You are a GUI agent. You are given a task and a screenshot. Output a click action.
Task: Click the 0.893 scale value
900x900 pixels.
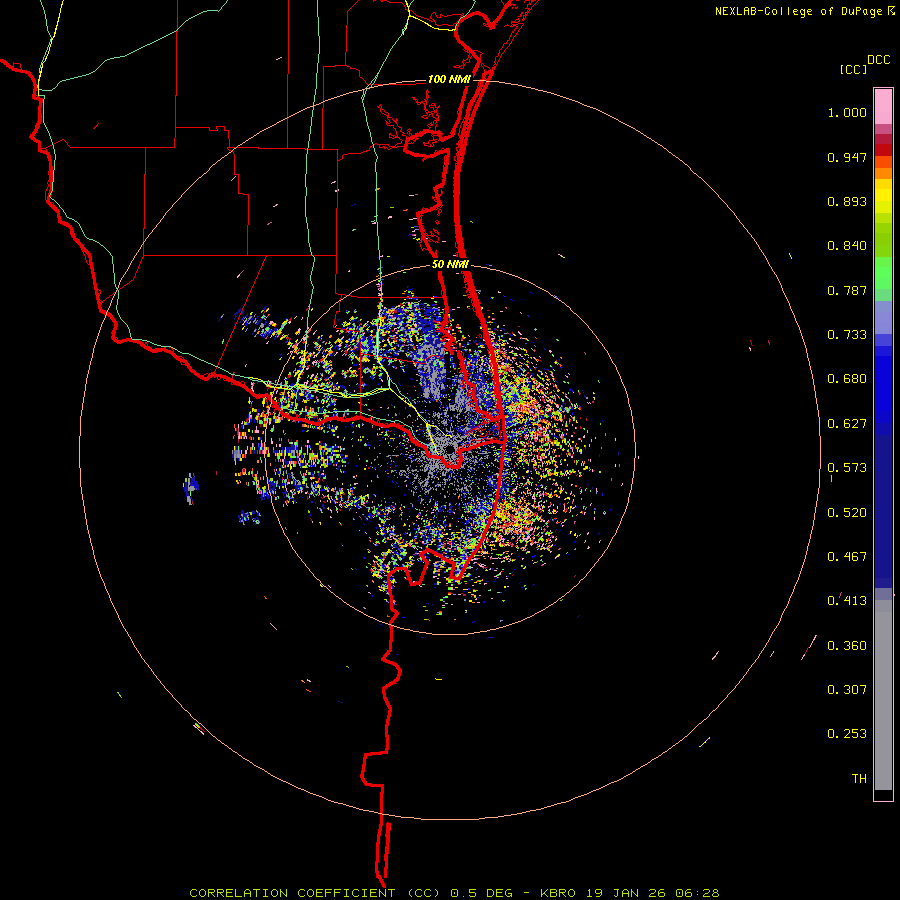click(847, 201)
